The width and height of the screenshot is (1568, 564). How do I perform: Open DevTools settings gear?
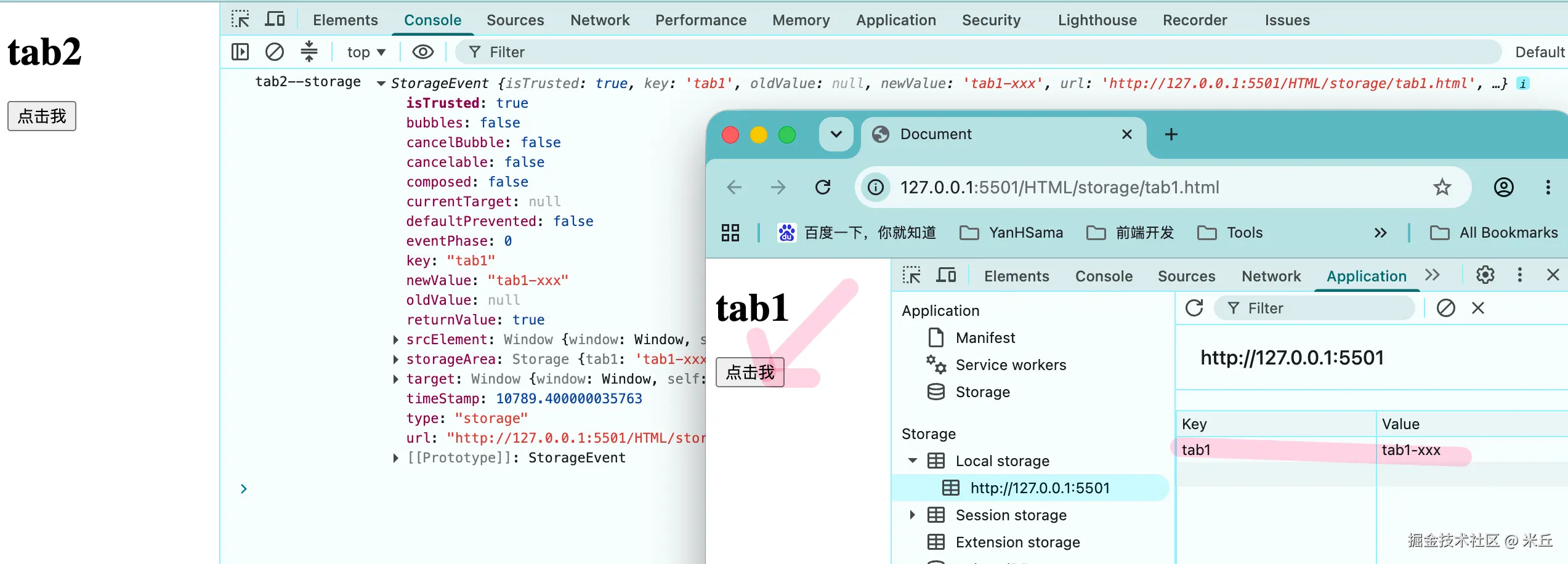tap(1485, 275)
